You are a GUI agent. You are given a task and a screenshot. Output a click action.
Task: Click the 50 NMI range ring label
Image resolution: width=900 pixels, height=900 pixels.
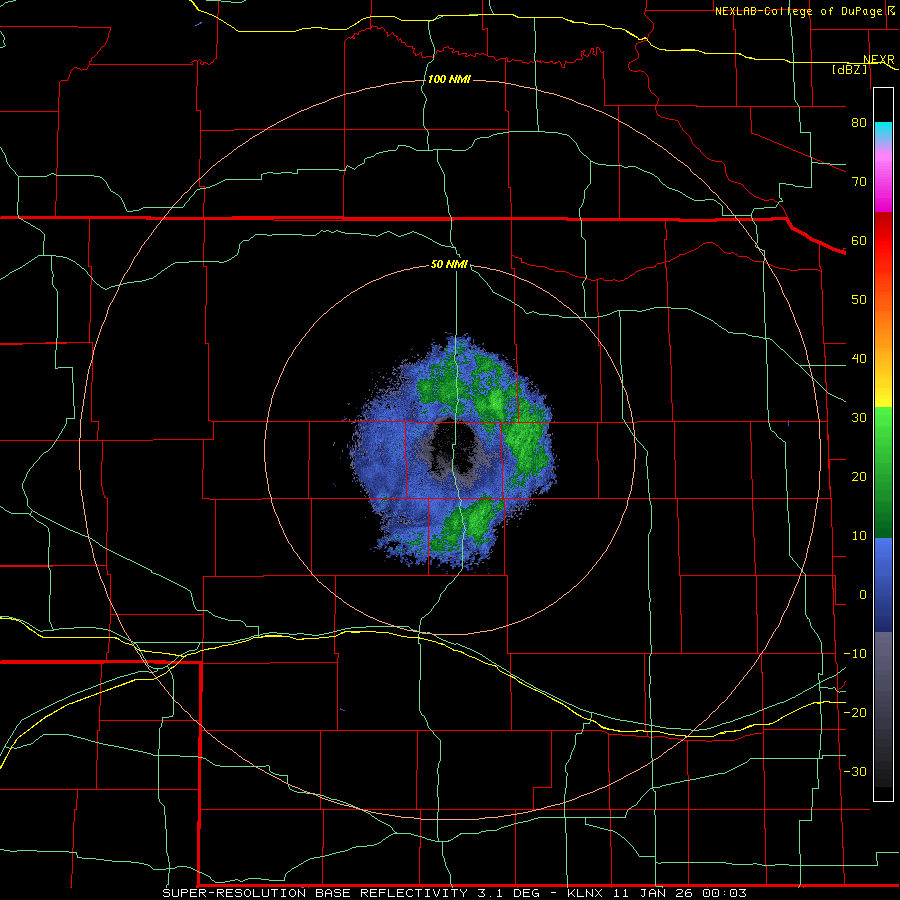coord(449,265)
